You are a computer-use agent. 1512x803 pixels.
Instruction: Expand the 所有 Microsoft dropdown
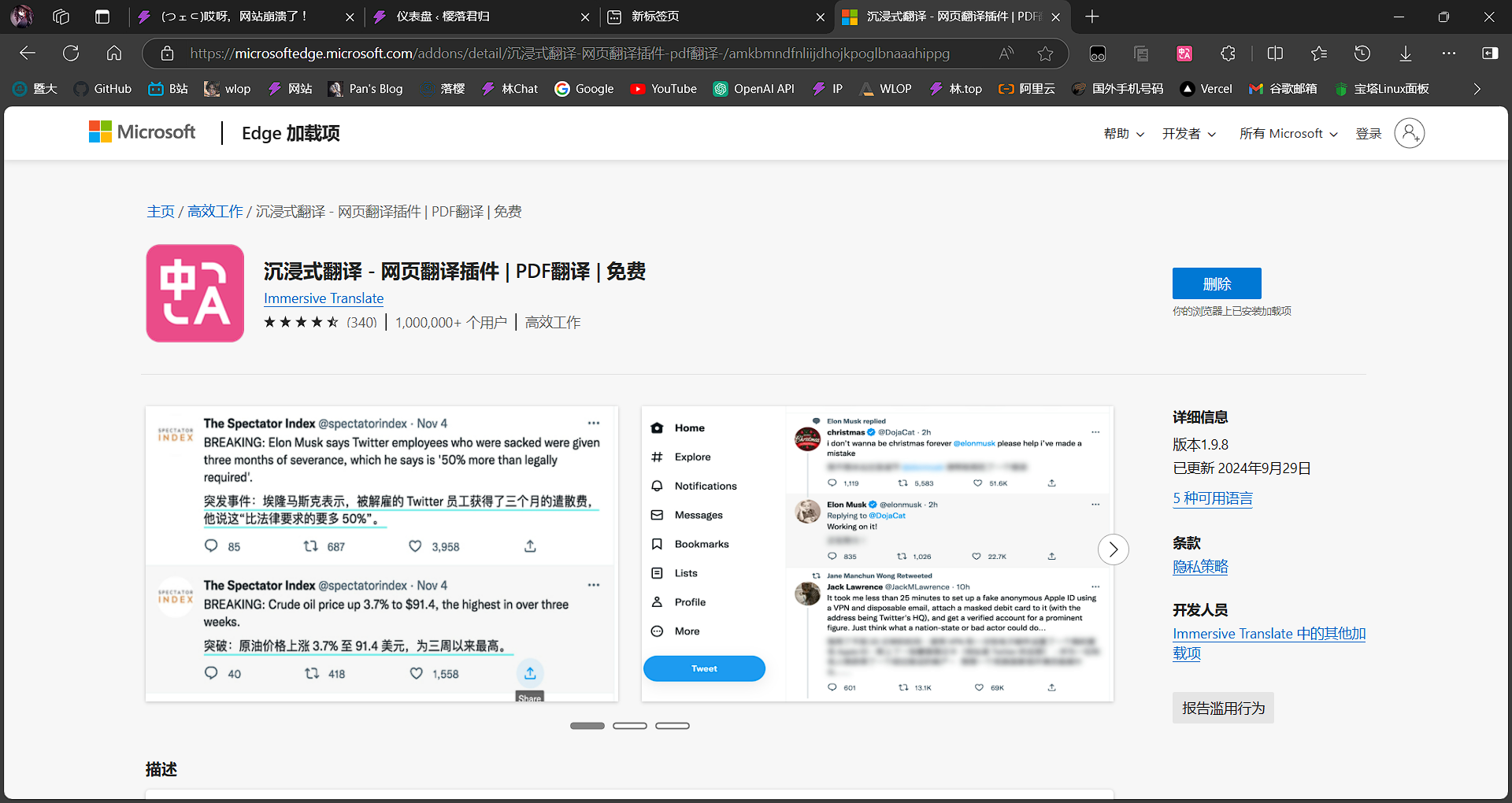tap(1288, 134)
